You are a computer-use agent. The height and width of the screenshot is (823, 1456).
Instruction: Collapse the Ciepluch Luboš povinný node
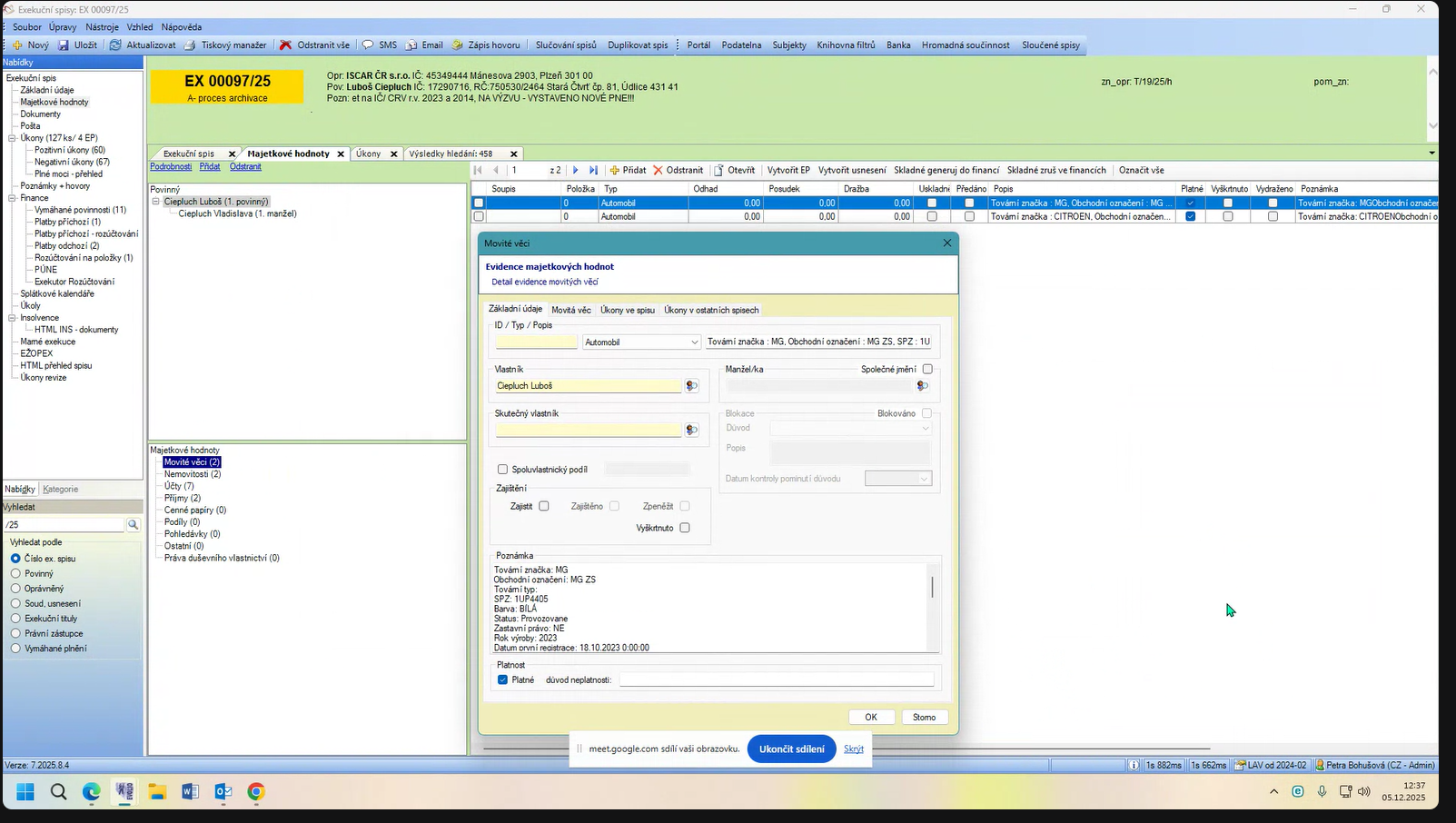coord(156,202)
